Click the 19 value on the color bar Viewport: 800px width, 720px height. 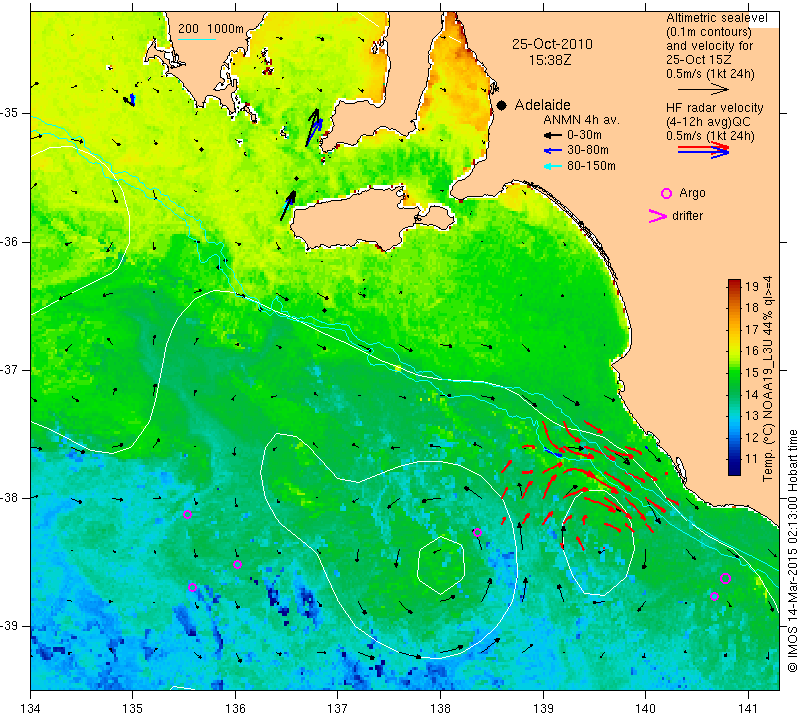[x=752, y=286]
